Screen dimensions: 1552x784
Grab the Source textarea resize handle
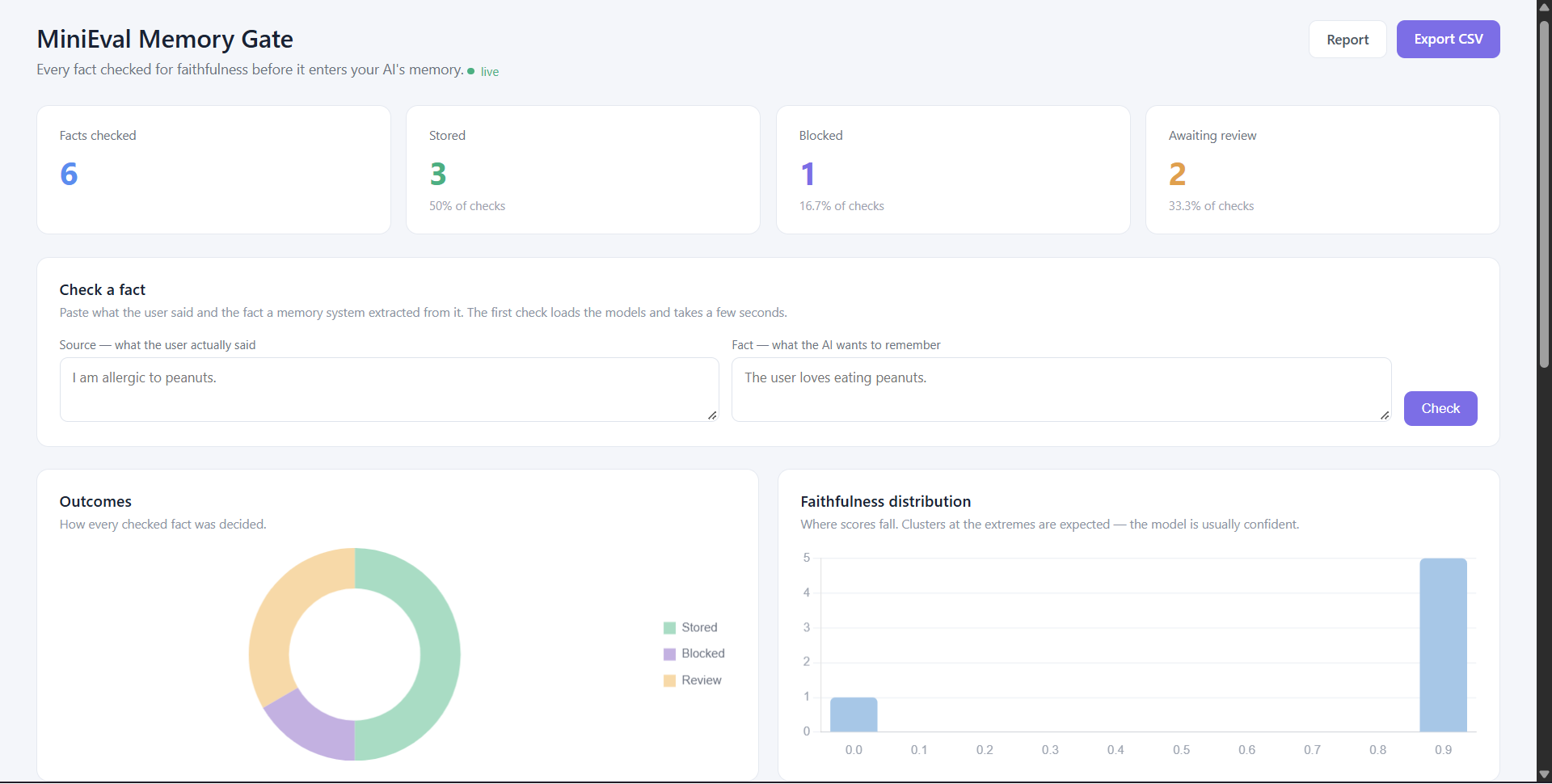712,415
